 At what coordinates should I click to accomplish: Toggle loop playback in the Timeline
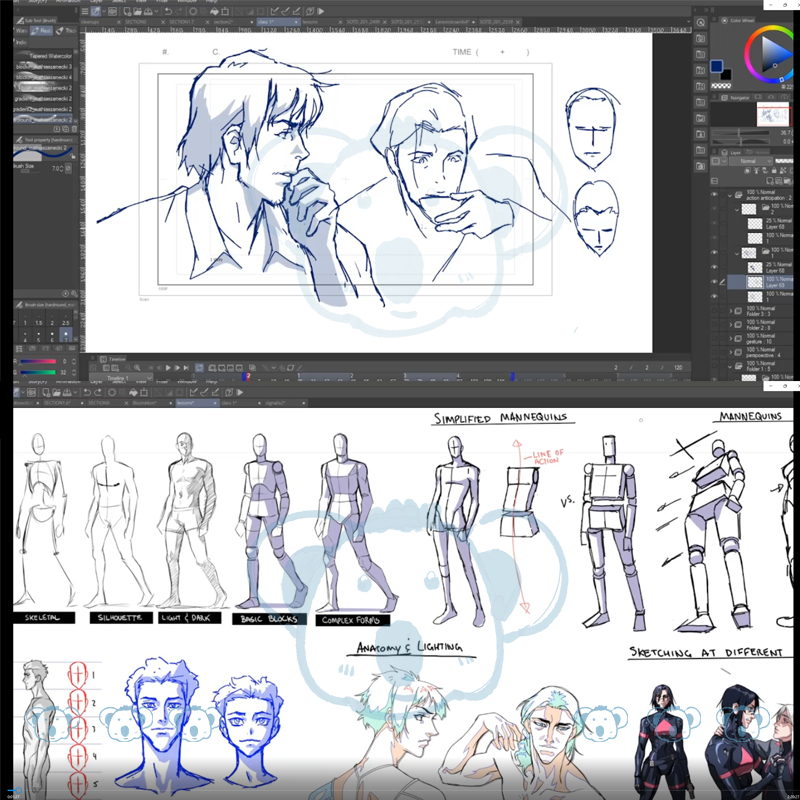[x=199, y=367]
